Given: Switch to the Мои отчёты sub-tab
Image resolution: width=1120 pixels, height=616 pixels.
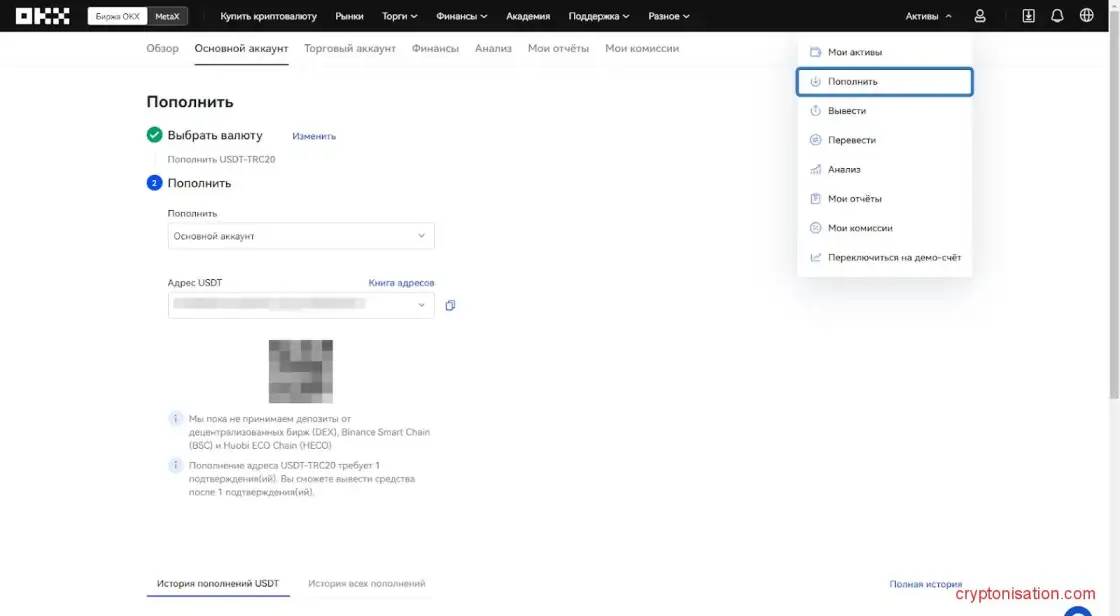Looking at the screenshot, I should tap(558, 49).
